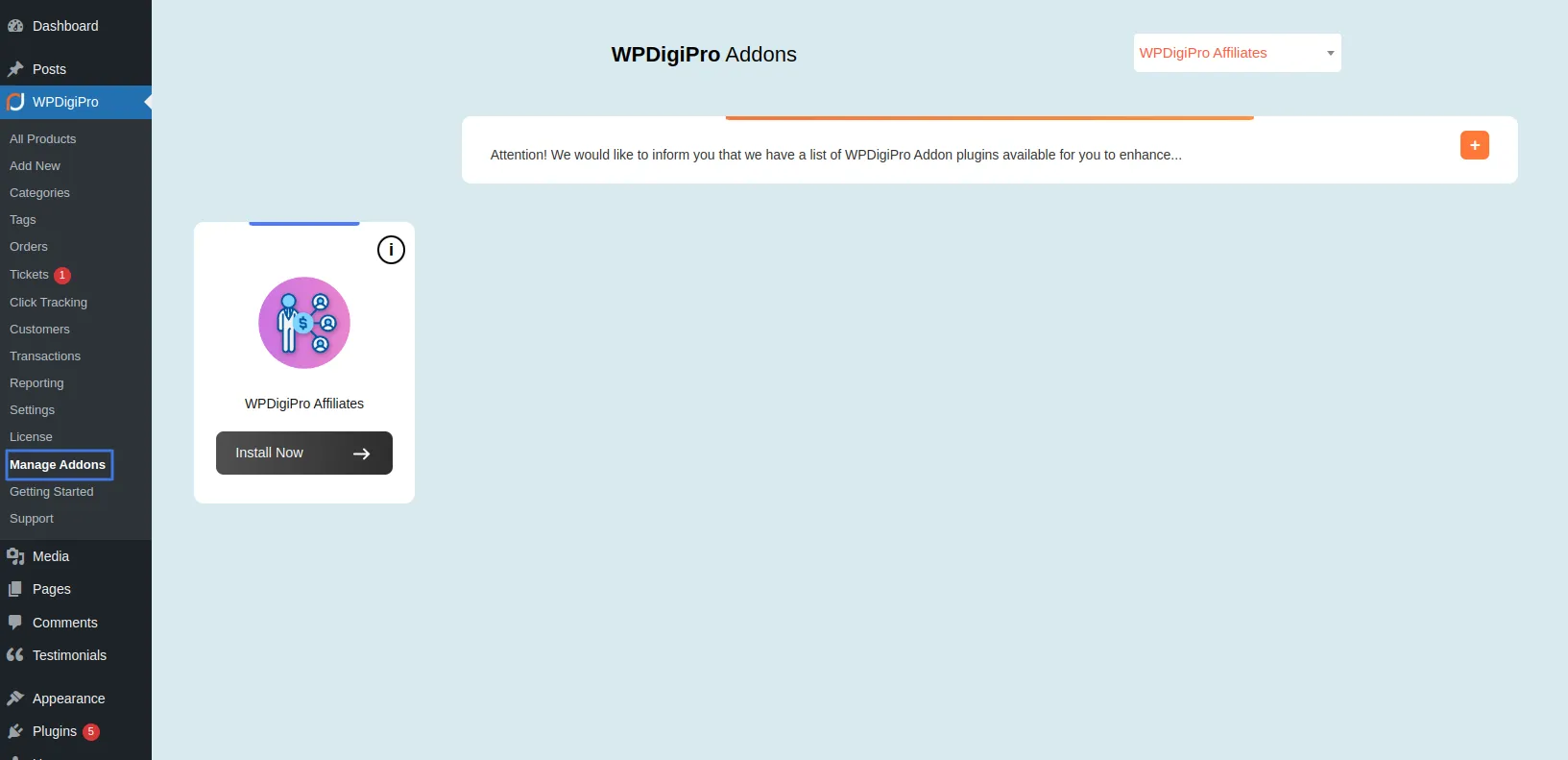Open Tickets submenu item
The image size is (1568, 760).
(29, 275)
